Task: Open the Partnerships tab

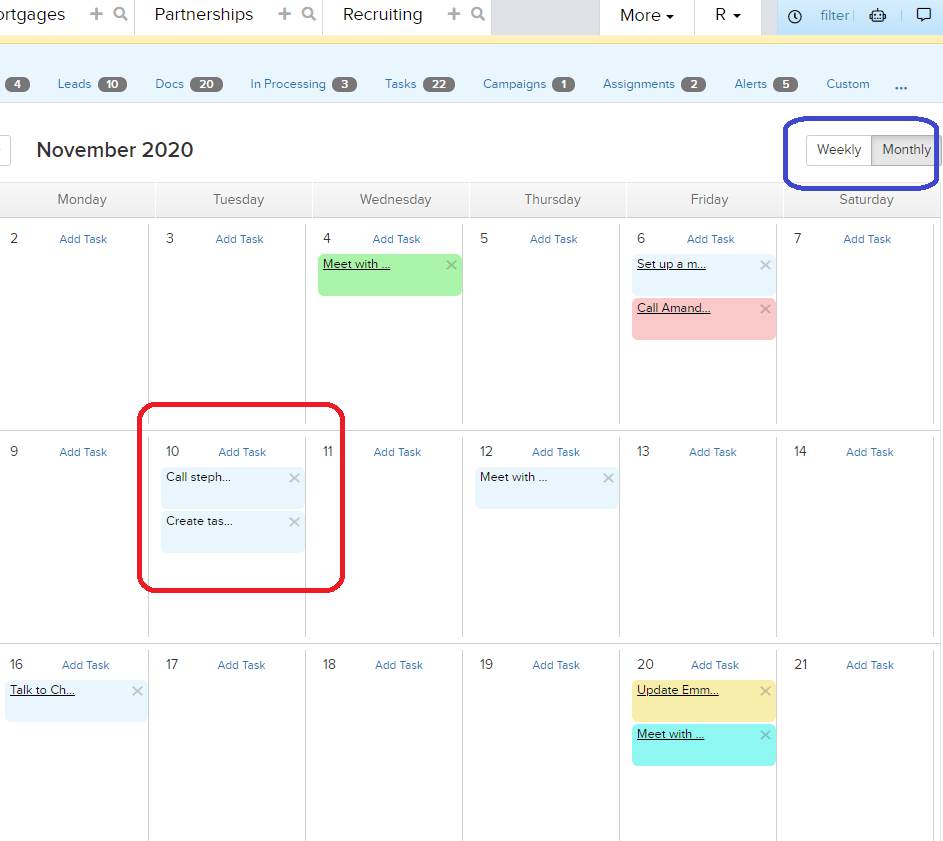Action: tap(204, 14)
